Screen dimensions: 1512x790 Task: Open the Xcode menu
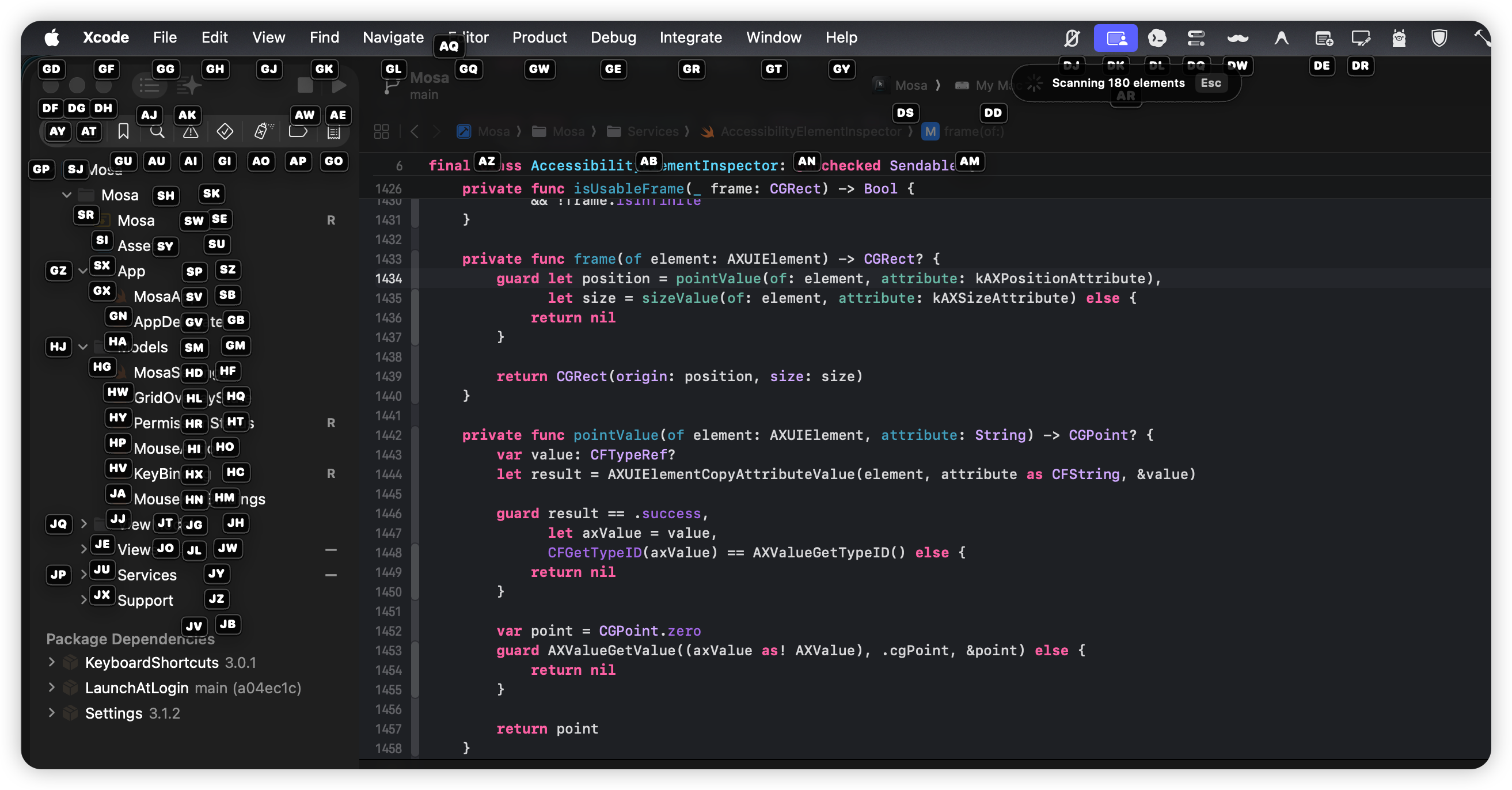tap(105, 37)
